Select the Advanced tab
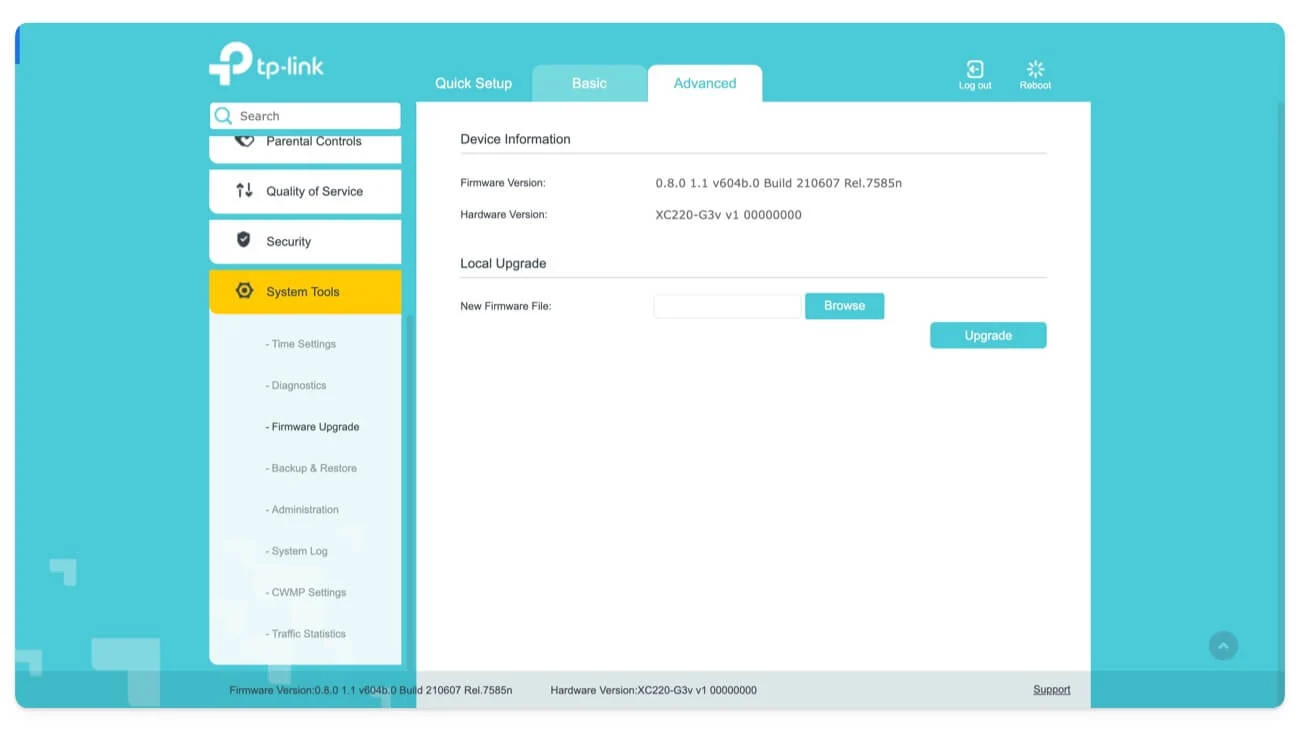Image resolution: width=1300 pixels, height=731 pixels. 704,84
